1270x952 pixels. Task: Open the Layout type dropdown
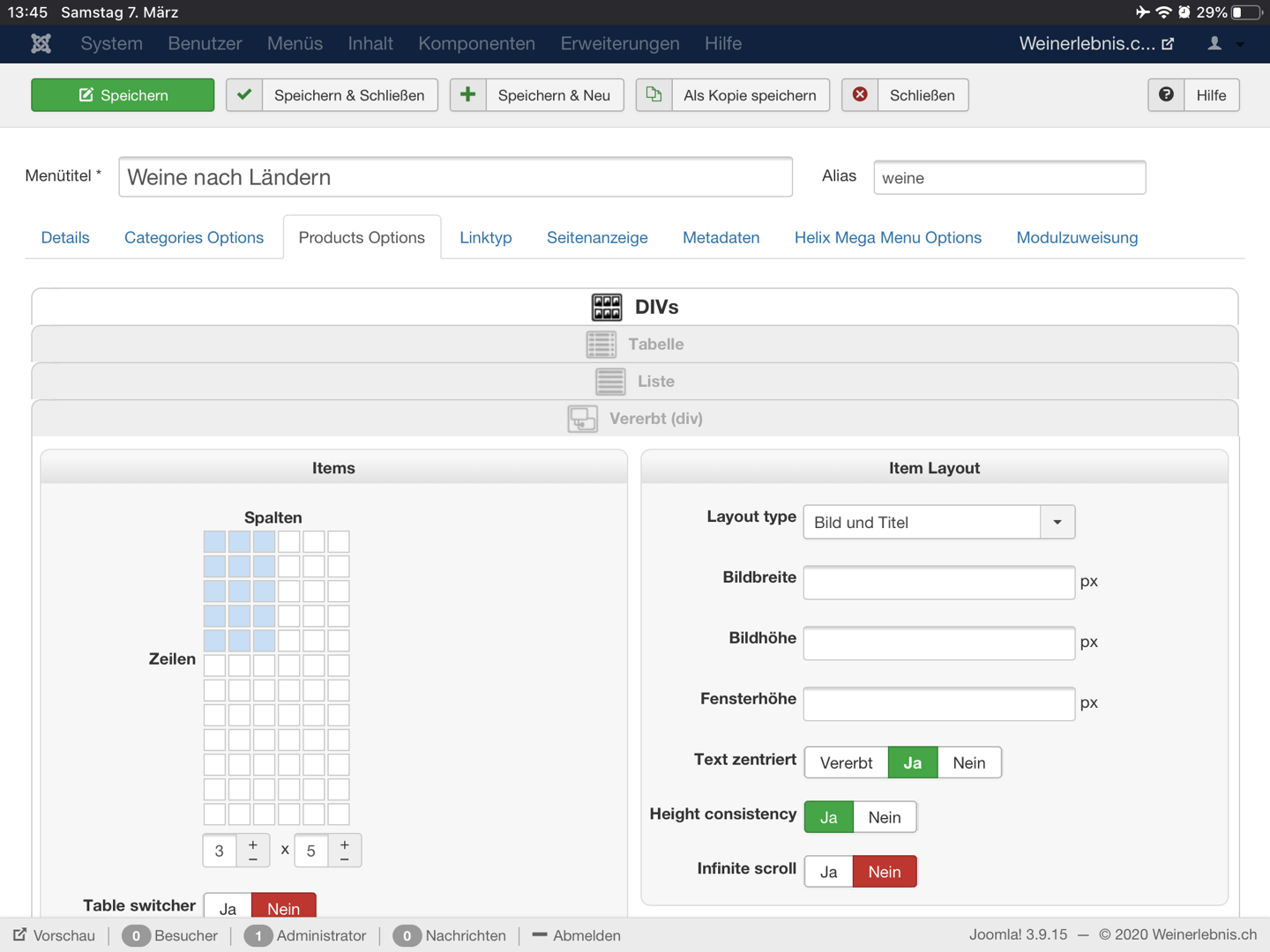tap(1057, 522)
